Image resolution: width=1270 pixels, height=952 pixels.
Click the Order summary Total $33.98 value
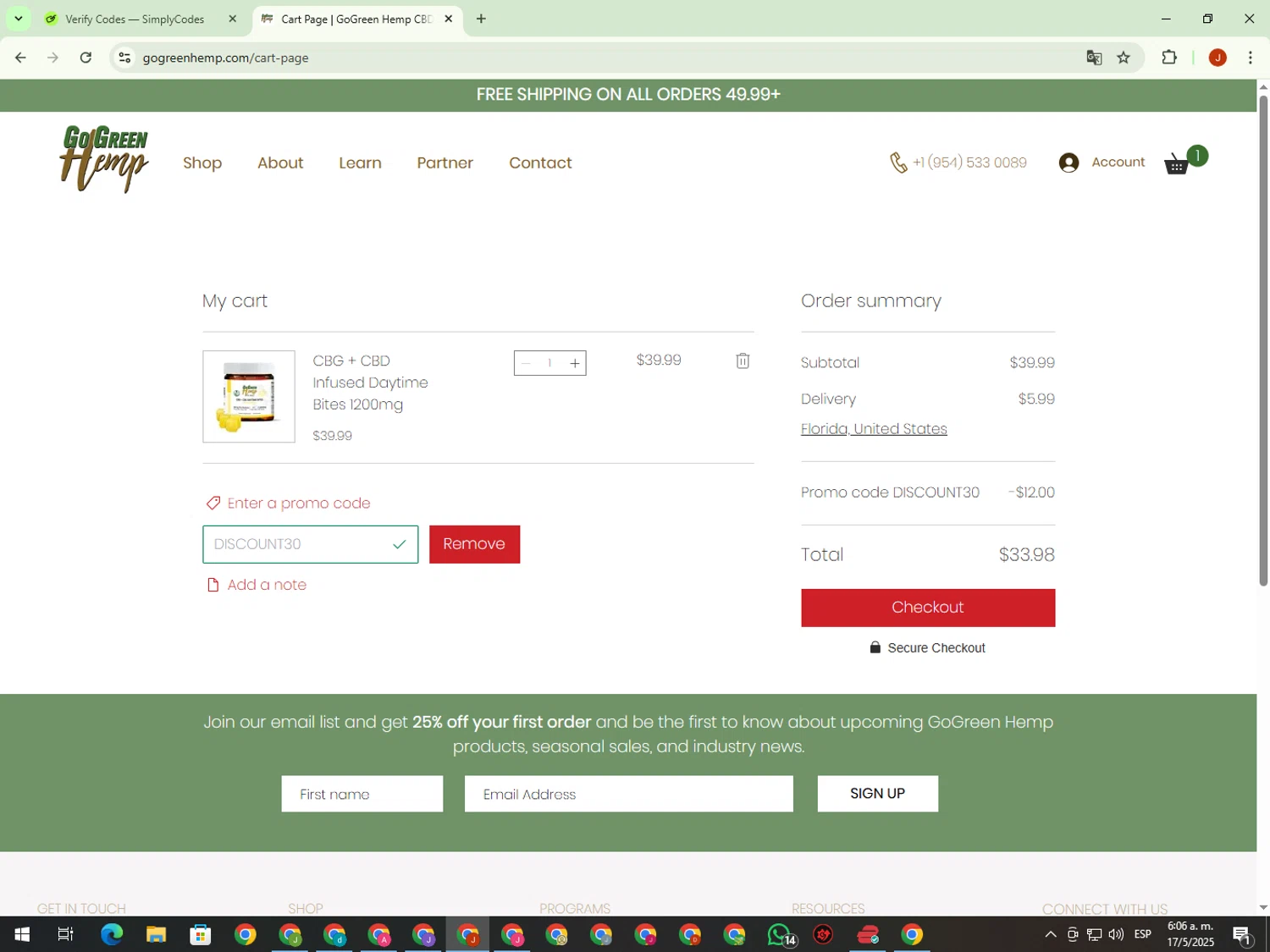tap(1026, 555)
